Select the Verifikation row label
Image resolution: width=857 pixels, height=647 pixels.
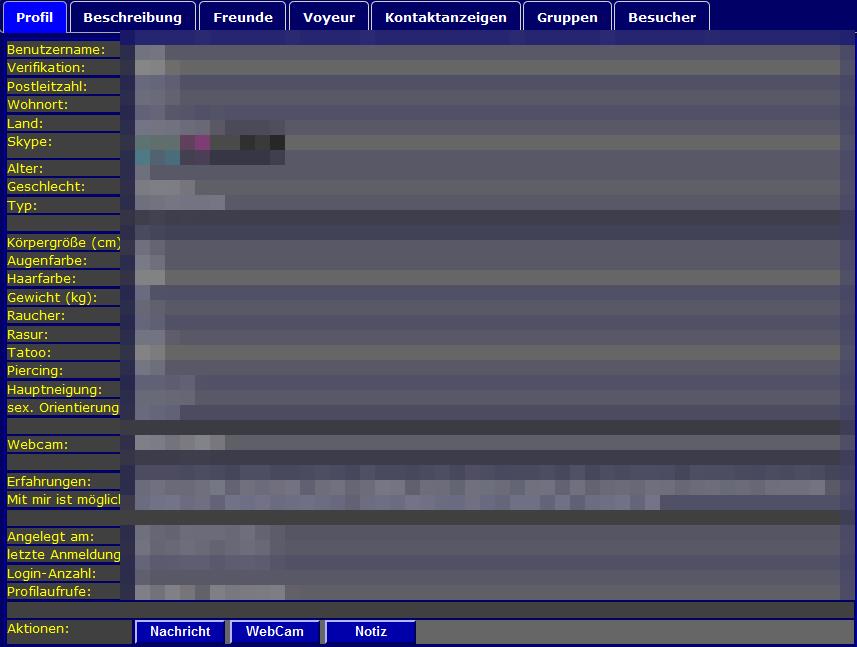[x=46, y=67]
